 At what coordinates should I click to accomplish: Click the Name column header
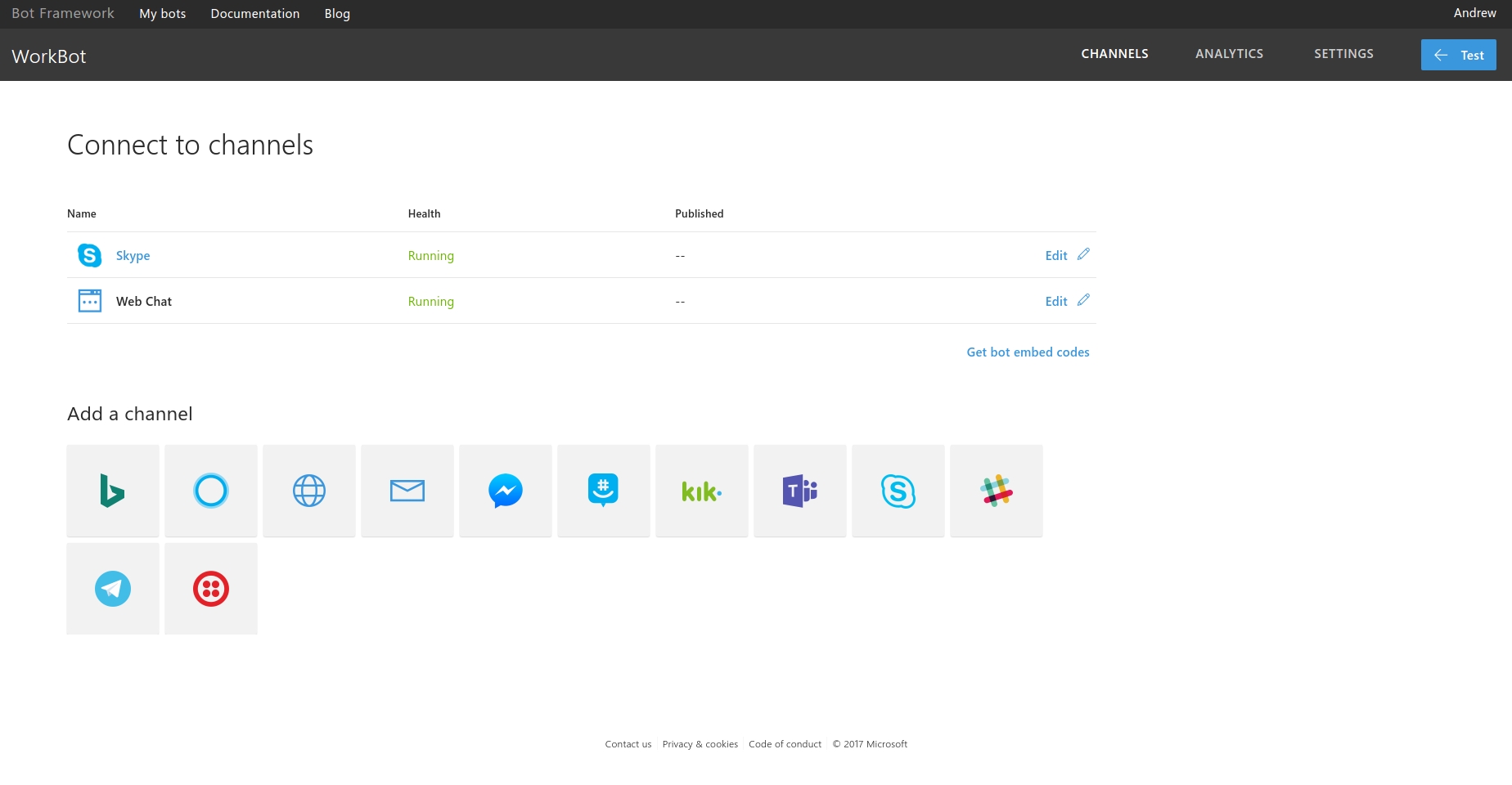[x=82, y=213]
